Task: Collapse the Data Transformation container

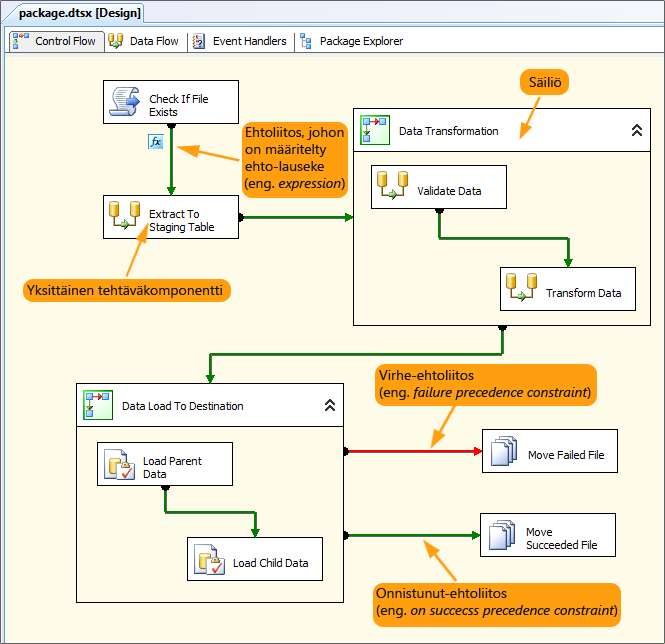Action: 637,130
